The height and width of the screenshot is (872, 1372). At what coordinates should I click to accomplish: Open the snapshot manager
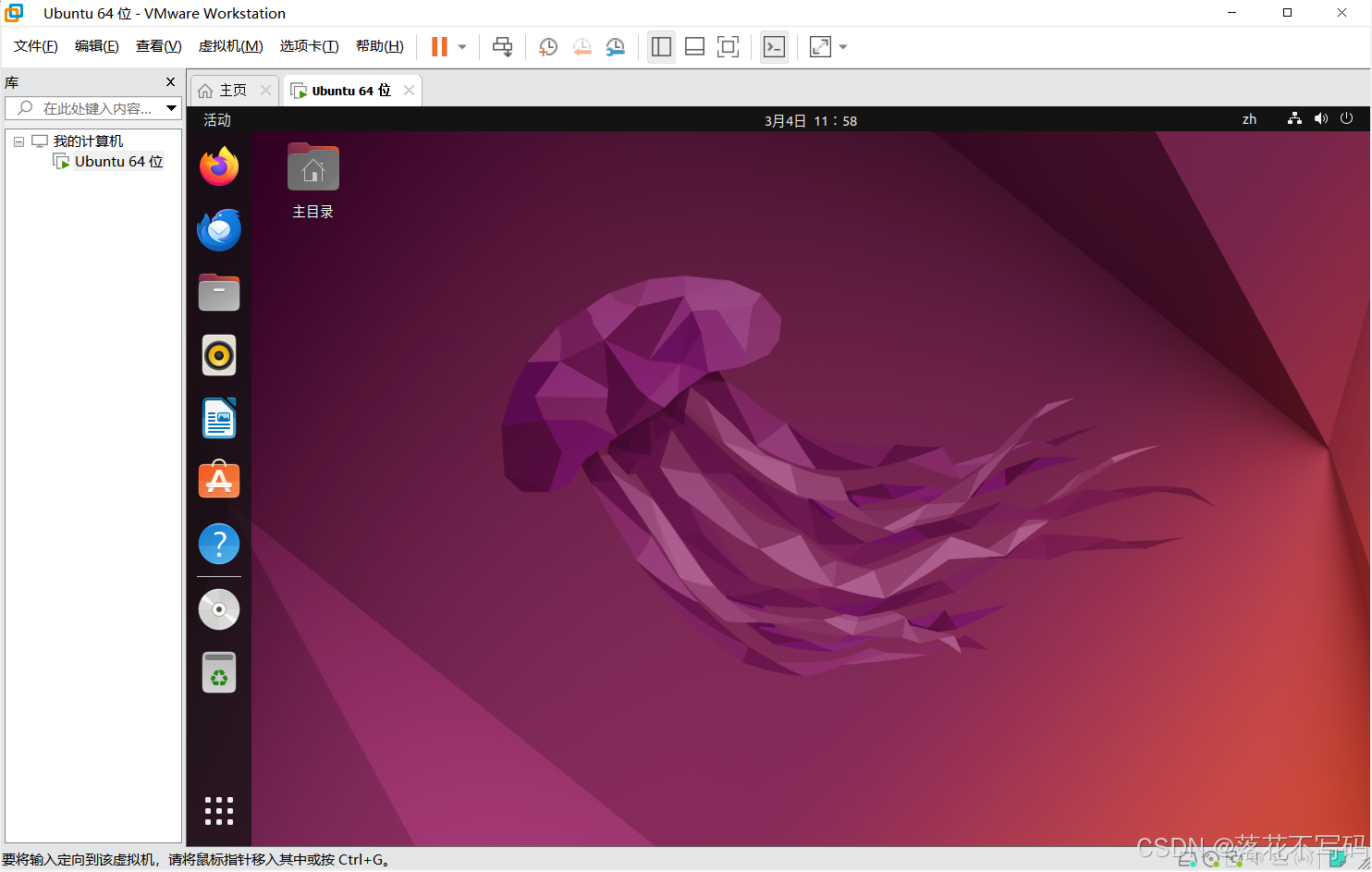tap(616, 47)
